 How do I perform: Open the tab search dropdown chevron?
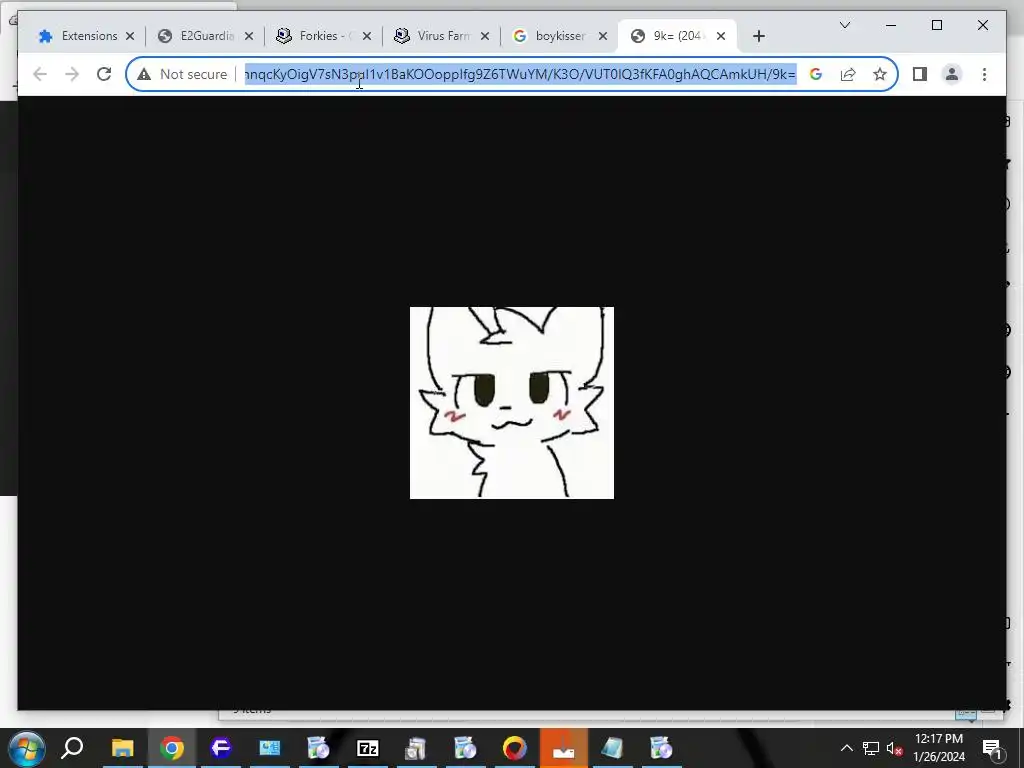click(x=844, y=25)
